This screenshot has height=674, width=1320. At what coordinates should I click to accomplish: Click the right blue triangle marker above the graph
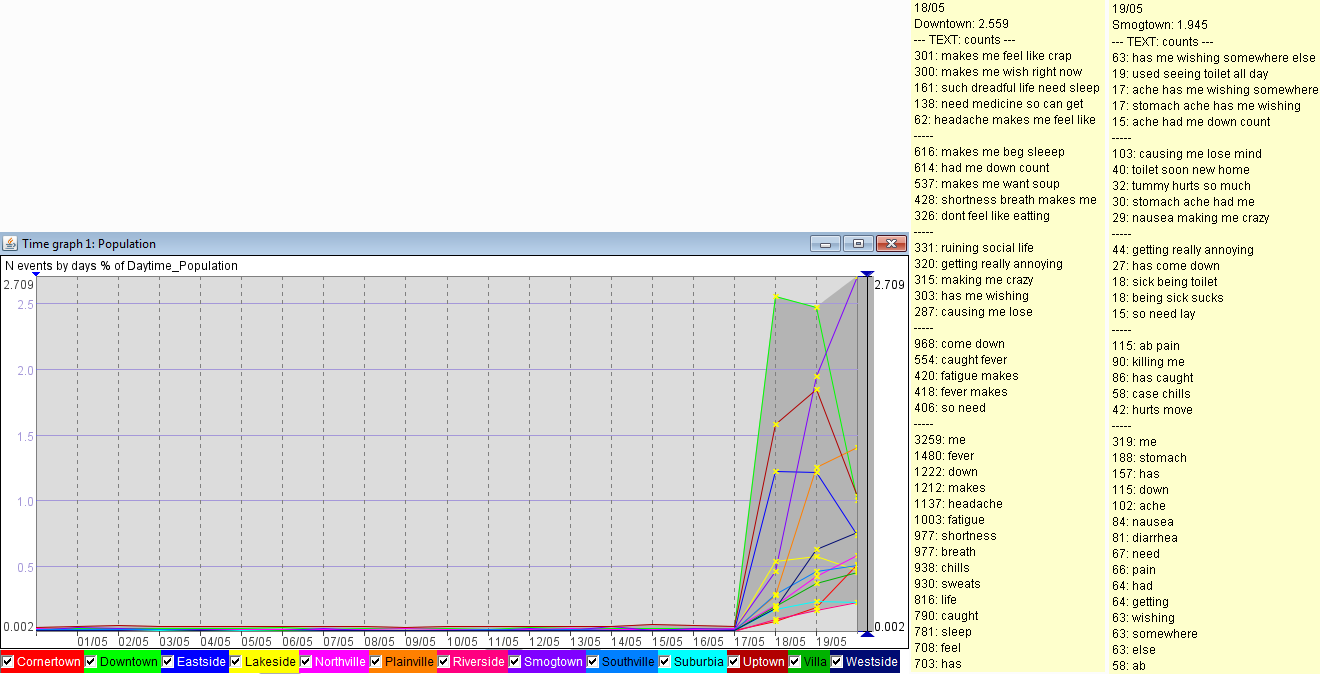pyautogui.click(x=867, y=273)
